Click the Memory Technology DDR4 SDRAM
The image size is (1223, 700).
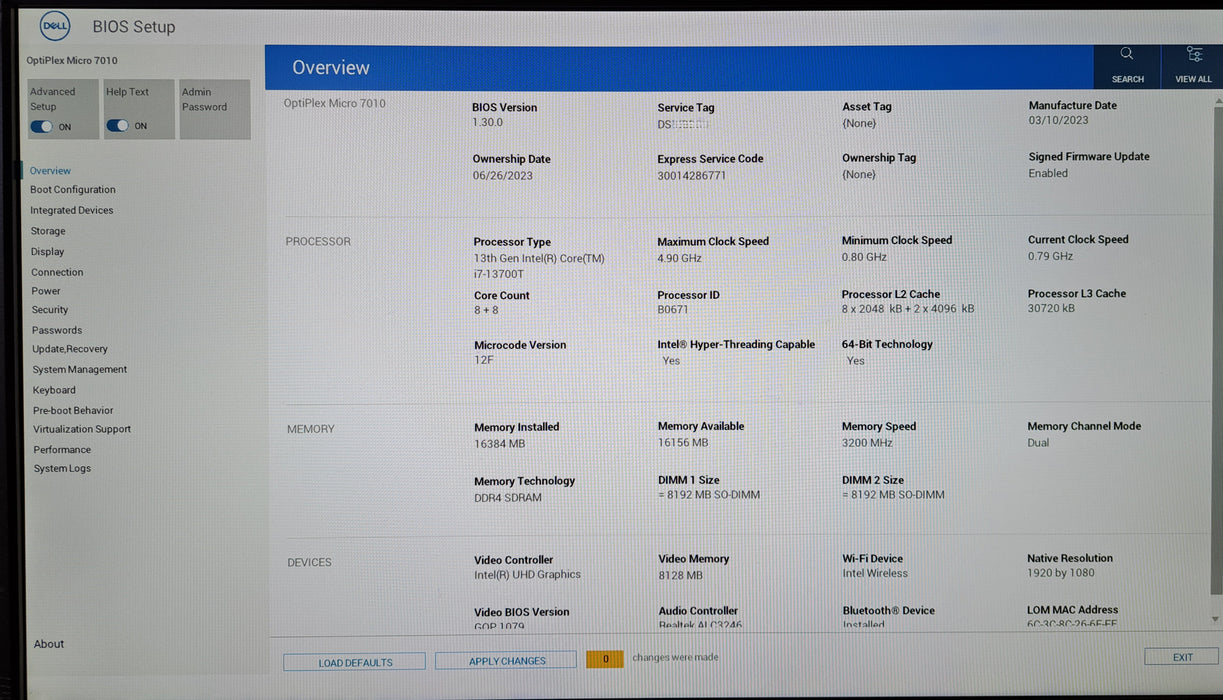tap(510, 498)
